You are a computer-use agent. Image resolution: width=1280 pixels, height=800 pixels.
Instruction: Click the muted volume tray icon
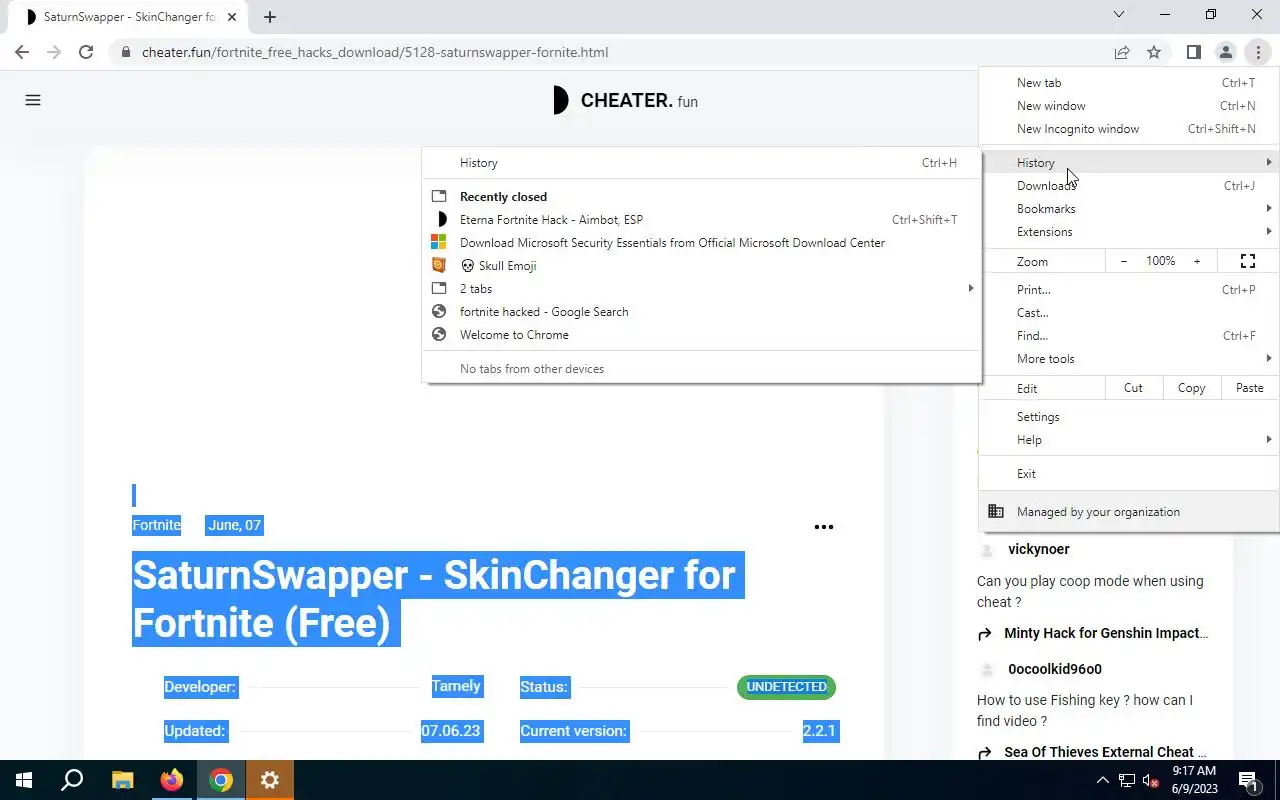[1151, 780]
